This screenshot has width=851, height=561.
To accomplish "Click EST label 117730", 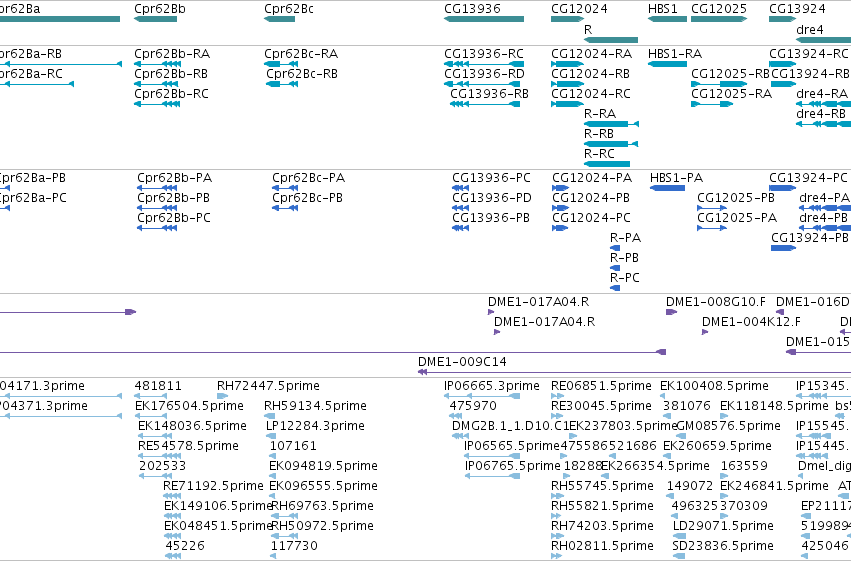I will (x=294, y=546).
